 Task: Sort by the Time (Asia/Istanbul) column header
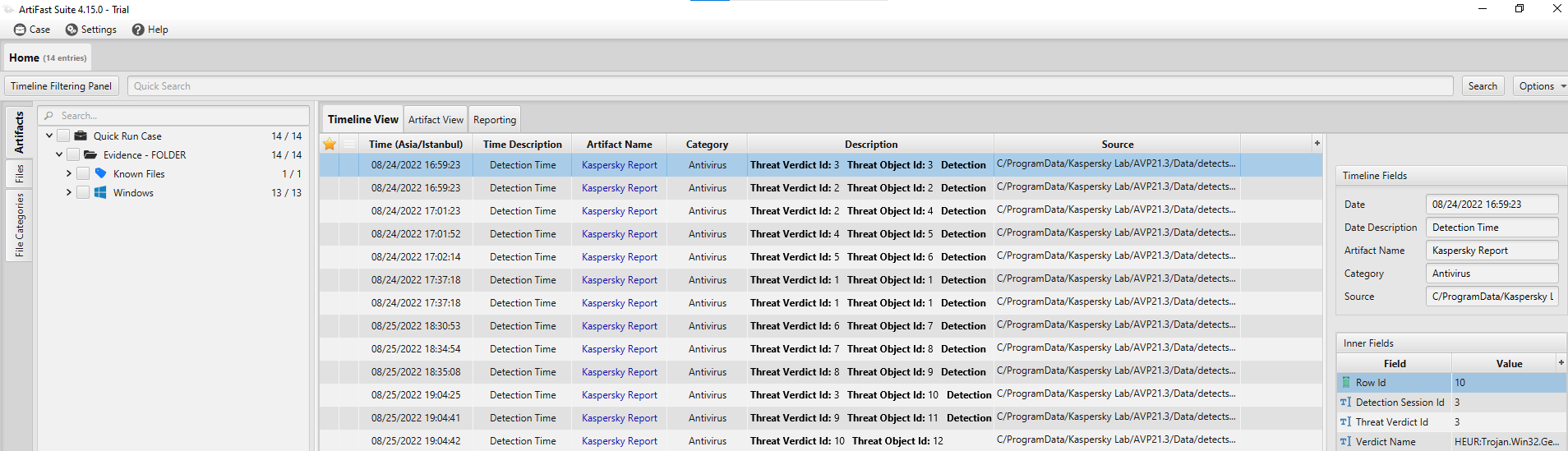(416, 144)
